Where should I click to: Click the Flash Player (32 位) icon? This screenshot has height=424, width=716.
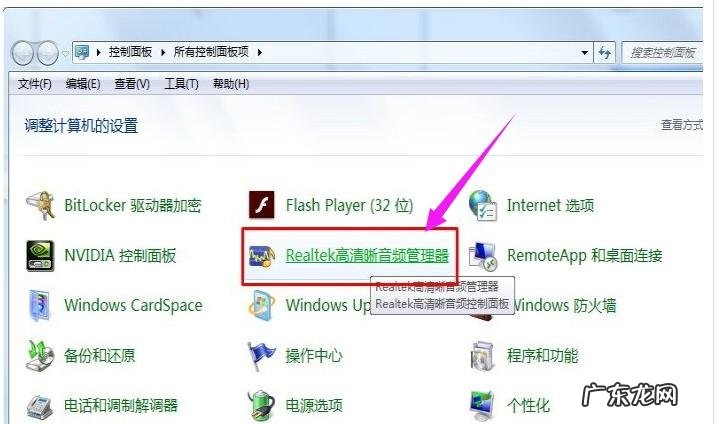[262, 205]
